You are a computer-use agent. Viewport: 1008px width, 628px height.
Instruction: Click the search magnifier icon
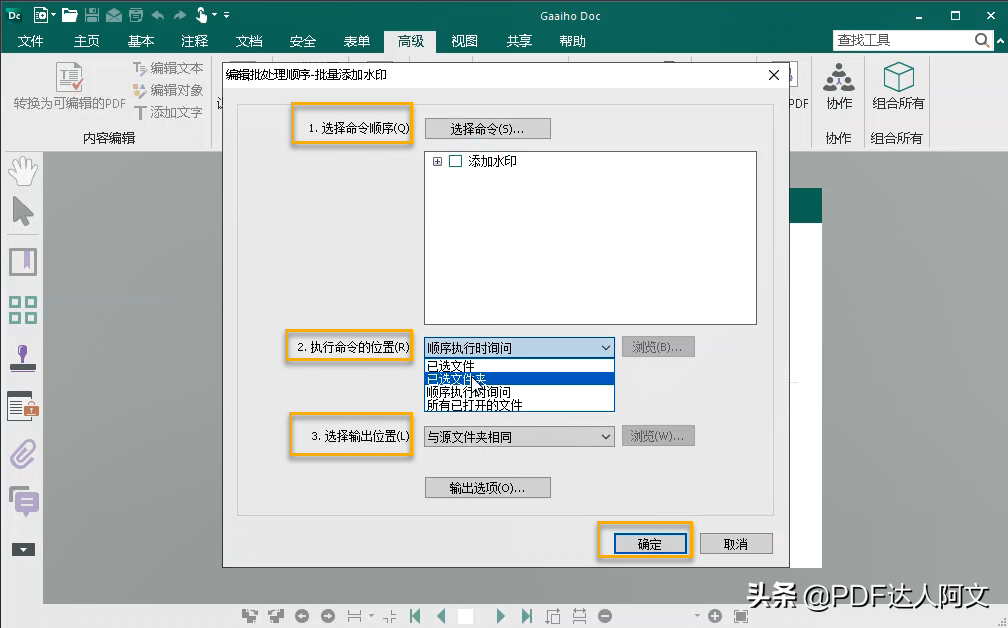[982, 40]
